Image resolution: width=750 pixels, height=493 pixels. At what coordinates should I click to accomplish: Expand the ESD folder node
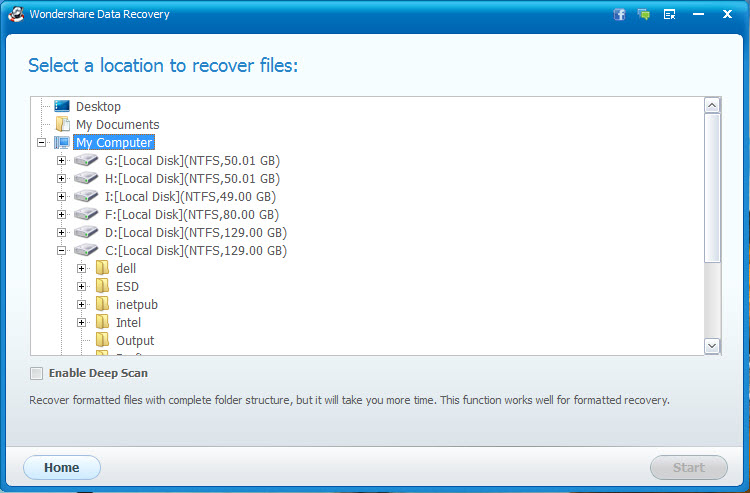coord(81,286)
